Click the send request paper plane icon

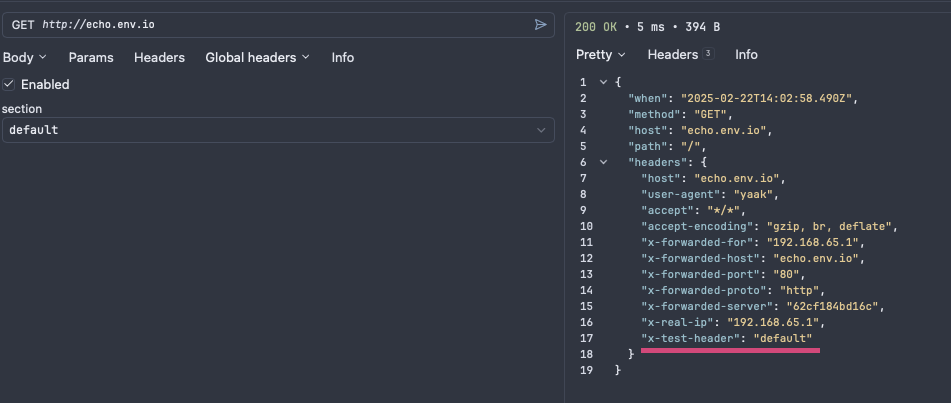(x=540, y=24)
